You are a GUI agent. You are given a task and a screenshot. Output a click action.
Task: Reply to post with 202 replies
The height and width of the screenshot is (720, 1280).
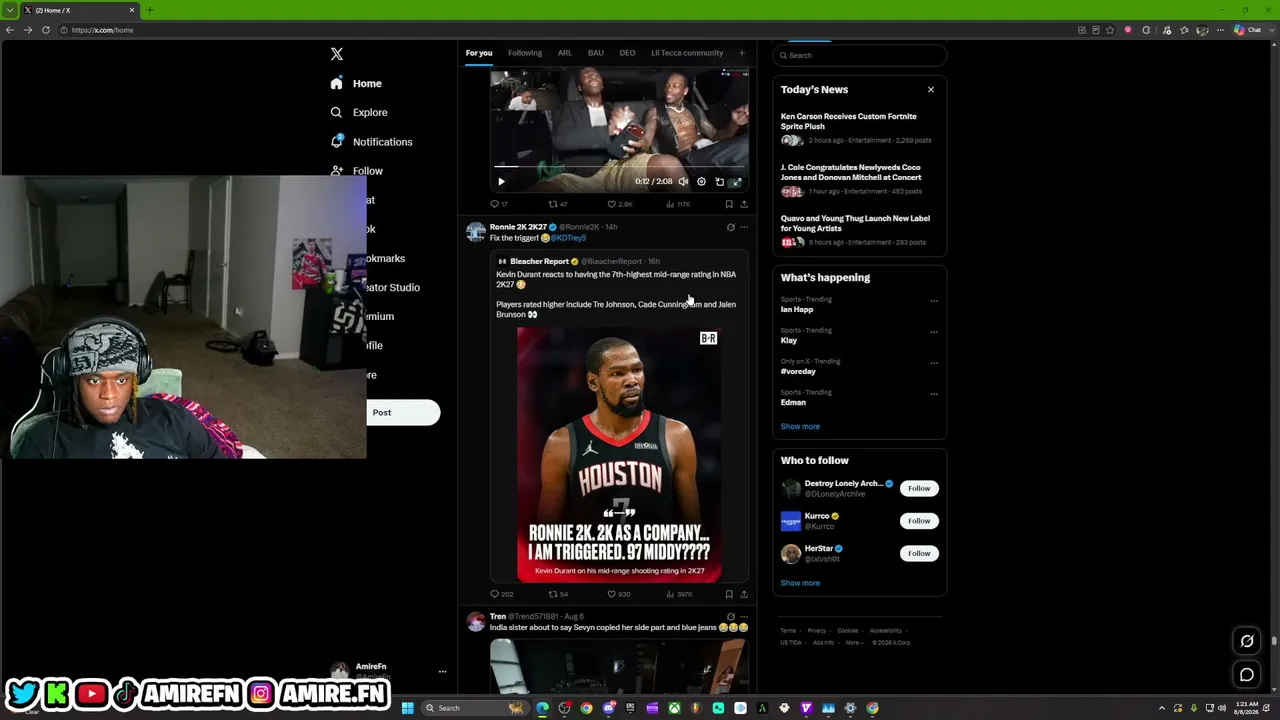[x=501, y=594]
